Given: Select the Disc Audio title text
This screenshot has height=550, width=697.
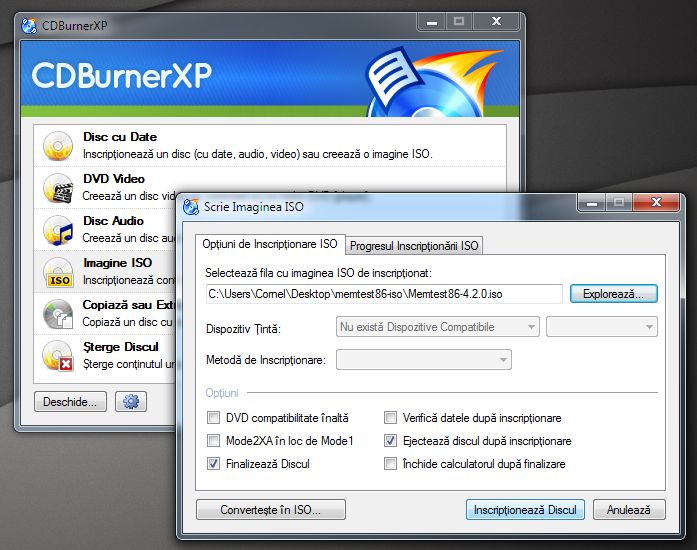Looking at the screenshot, I should point(113,221).
